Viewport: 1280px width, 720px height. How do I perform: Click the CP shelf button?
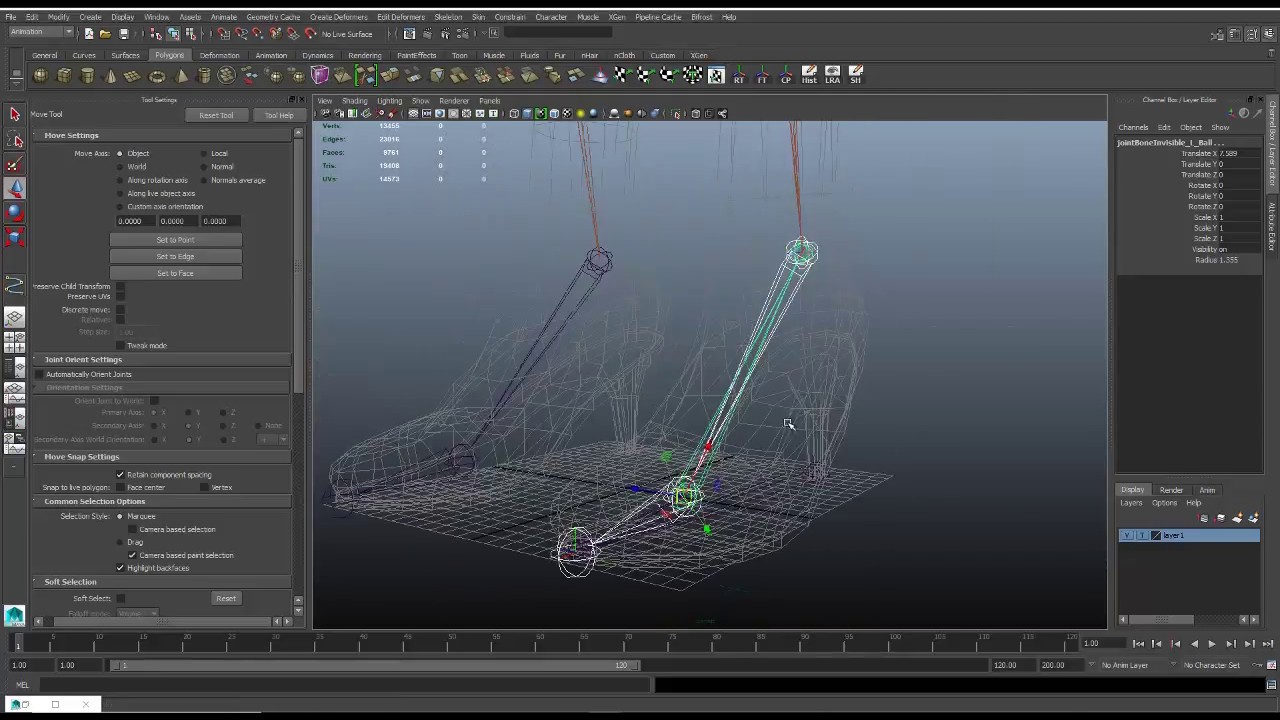pos(785,75)
